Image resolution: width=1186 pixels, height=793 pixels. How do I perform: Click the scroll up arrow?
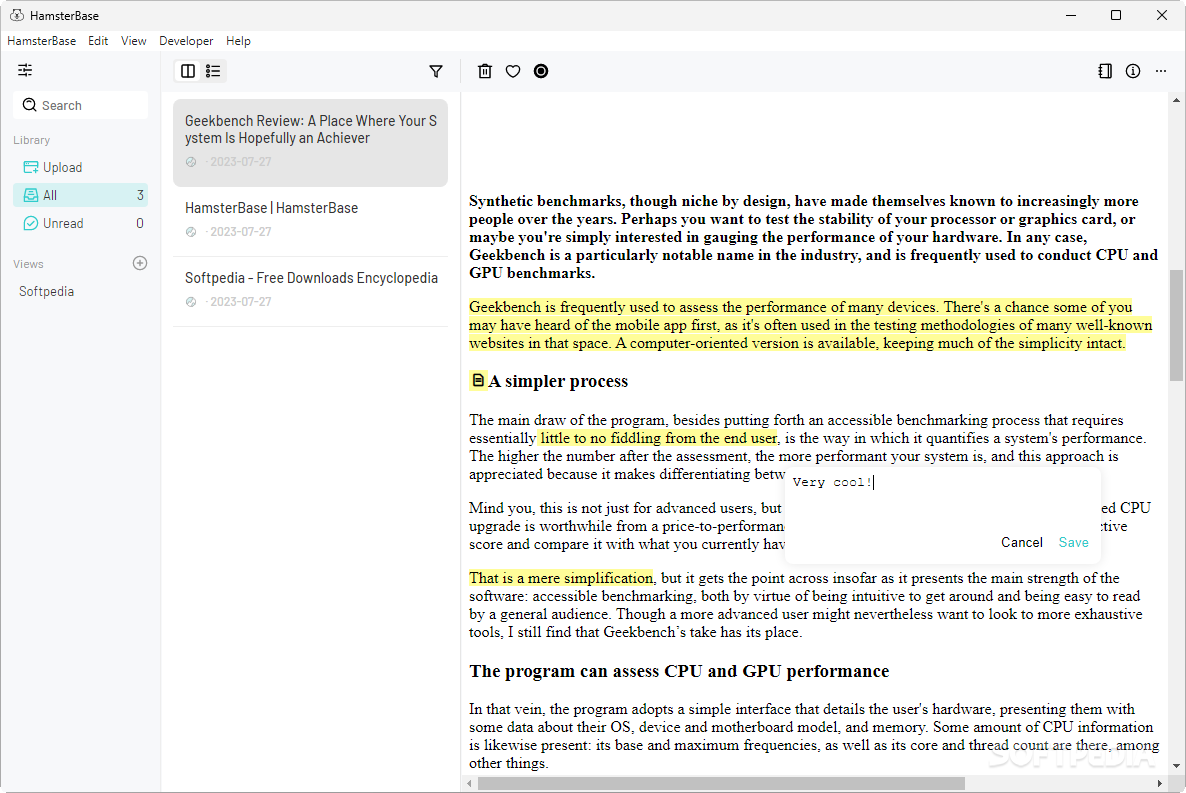pyautogui.click(x=1176, y=100)
